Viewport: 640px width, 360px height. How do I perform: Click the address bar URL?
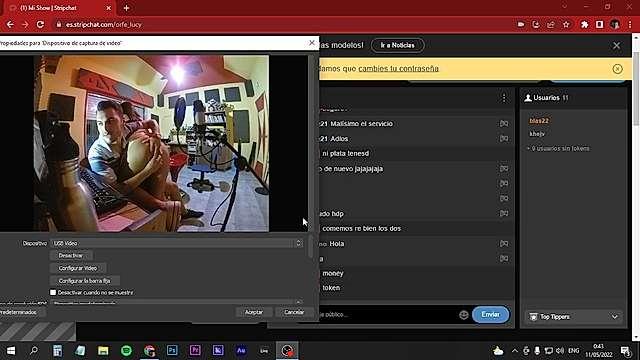coord(104,24)
